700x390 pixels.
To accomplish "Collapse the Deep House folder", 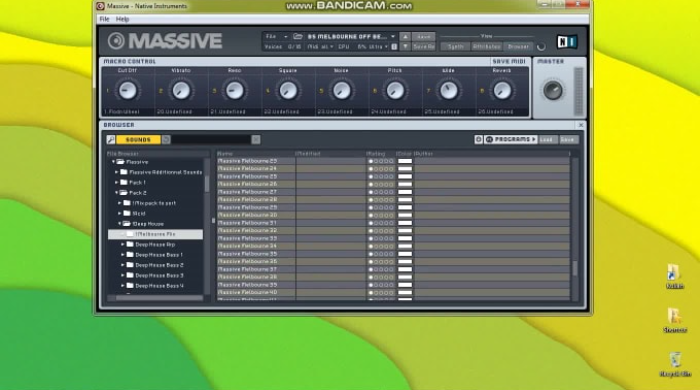I will [x=120, y=224].
